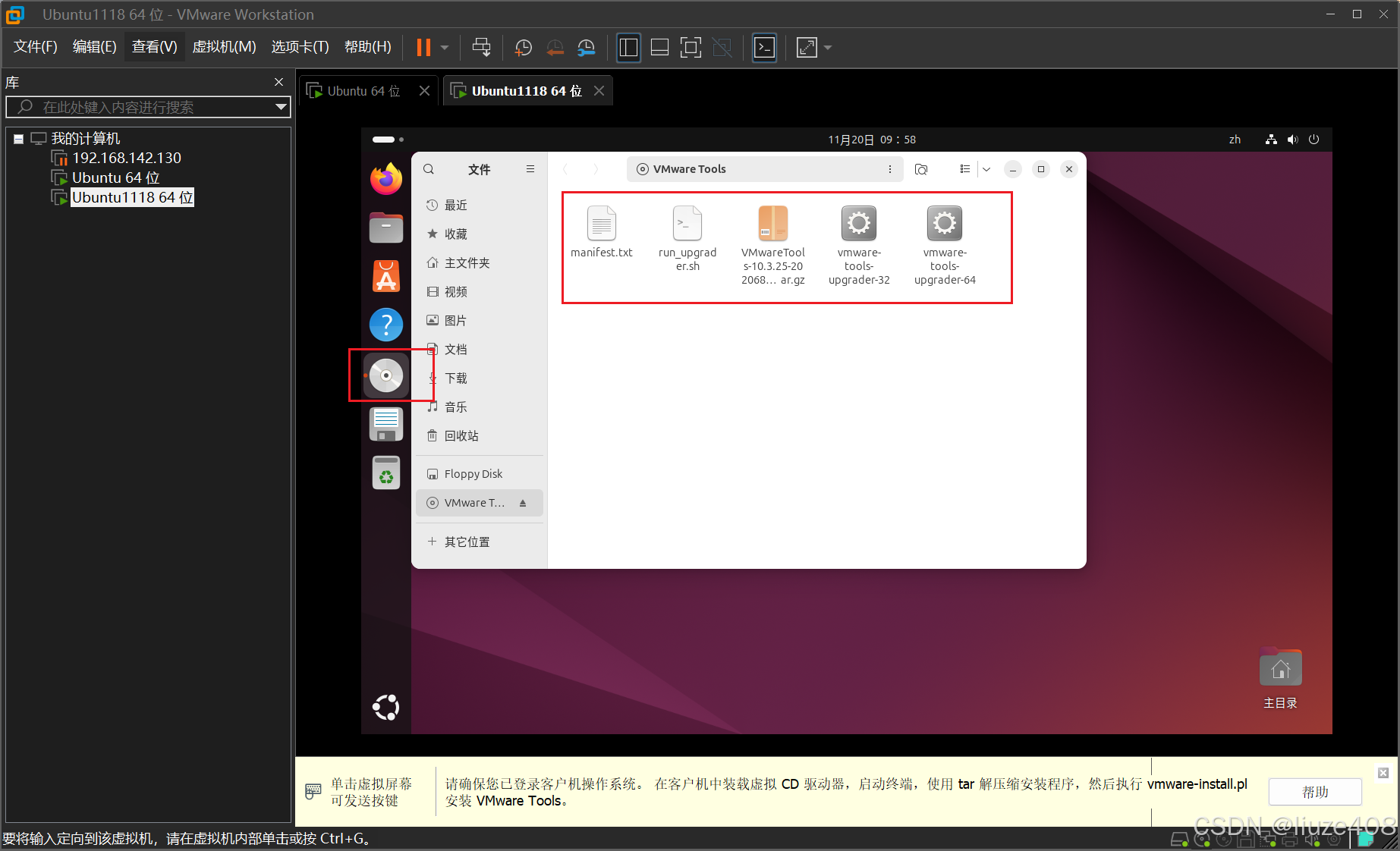The width and height of the screenshot is (1400, 851).
Task: Open the stretch mode dropdown arrow
Action: 828,48
